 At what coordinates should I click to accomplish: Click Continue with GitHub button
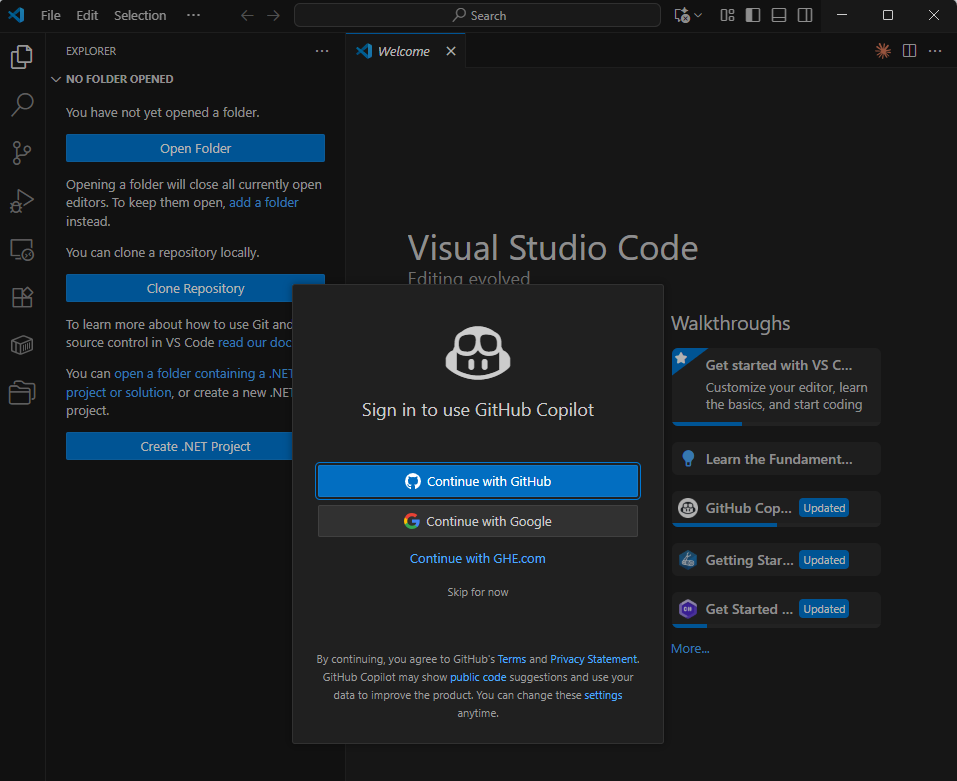(x=478, y=481)
